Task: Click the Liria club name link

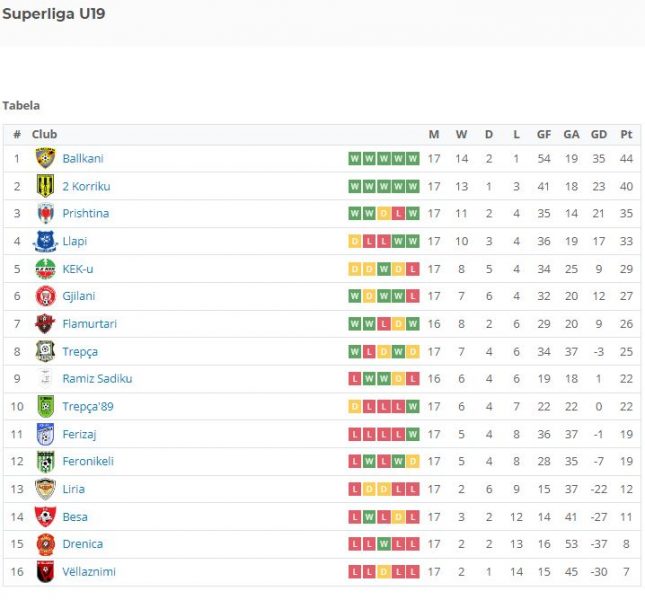Action: 74,489
